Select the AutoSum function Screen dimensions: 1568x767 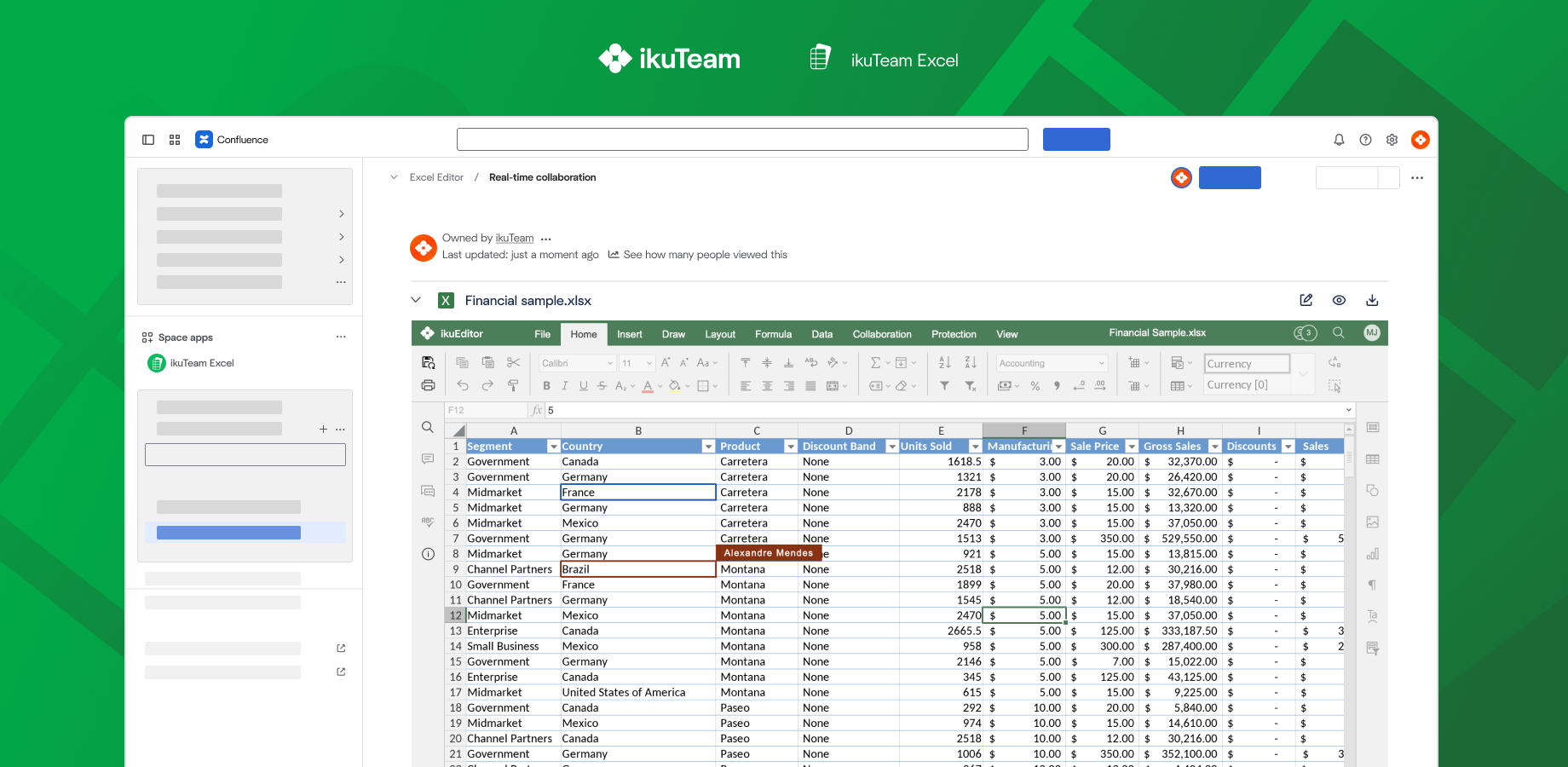coord(874,363)
